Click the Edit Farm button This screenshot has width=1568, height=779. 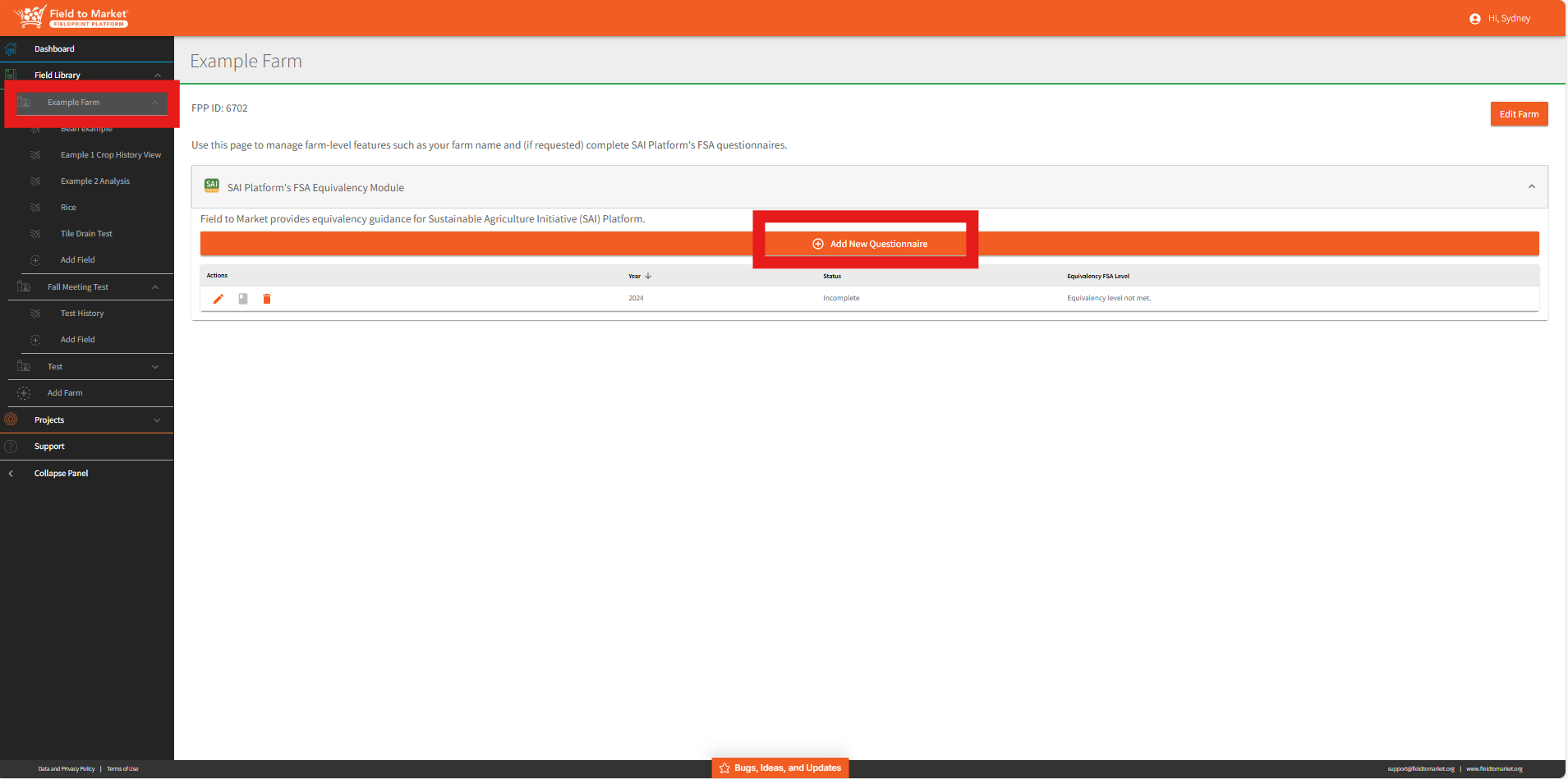coord(1520,114)
